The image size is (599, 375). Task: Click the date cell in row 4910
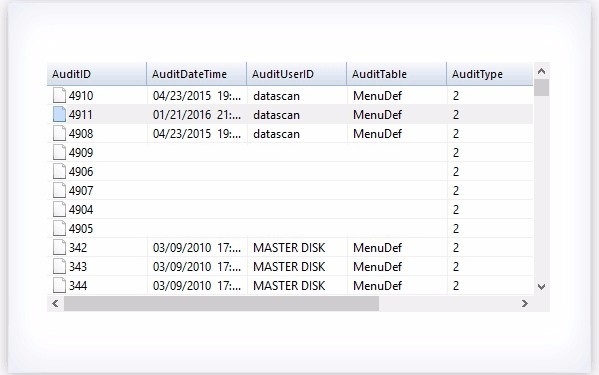(x=197, y=95)
